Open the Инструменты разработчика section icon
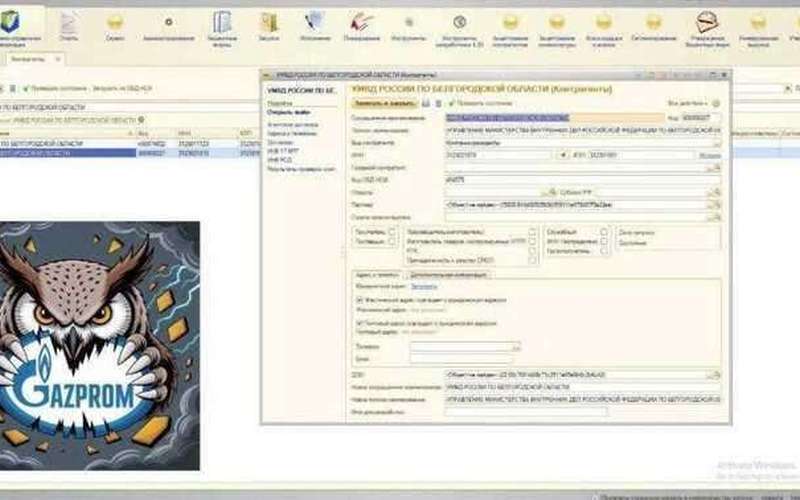This screenshot has width=800, height=500. point(459,29)
